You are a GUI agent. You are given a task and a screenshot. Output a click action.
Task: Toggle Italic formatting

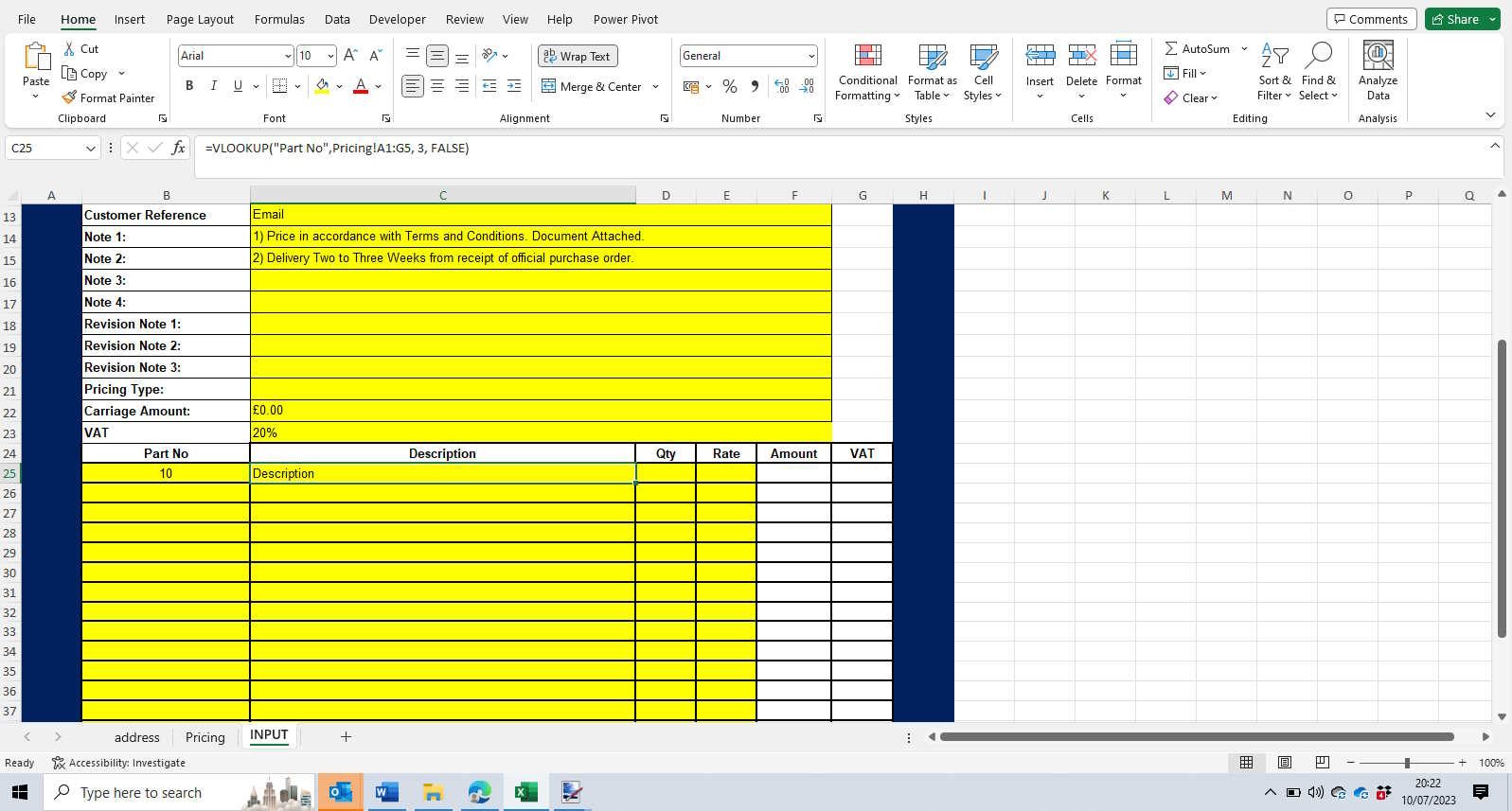coord(213,86)
